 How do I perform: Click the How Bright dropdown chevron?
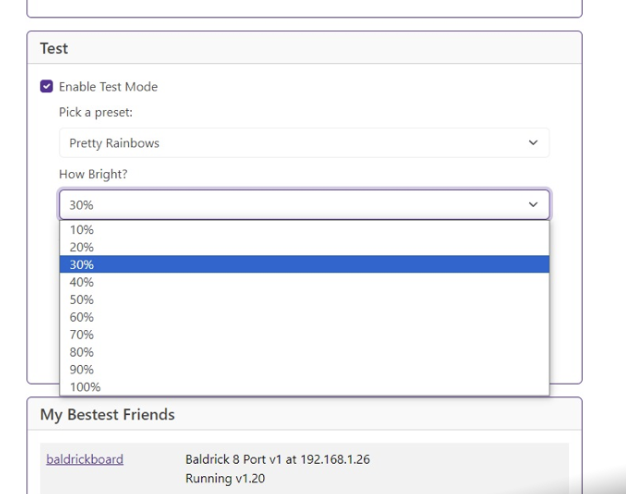(533, 205)
